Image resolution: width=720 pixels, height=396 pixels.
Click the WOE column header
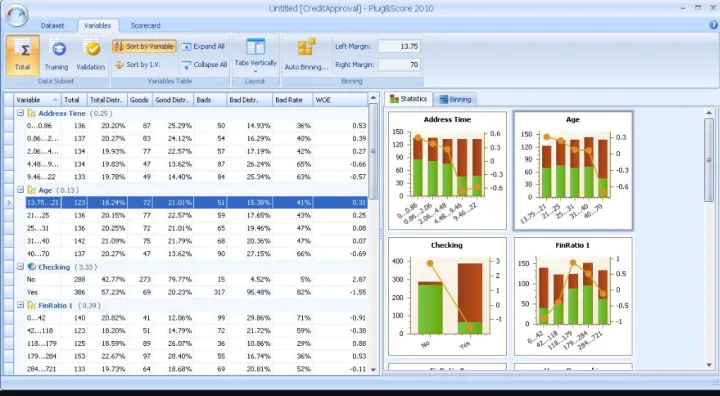pyautogui.click(x=340, y=100)
